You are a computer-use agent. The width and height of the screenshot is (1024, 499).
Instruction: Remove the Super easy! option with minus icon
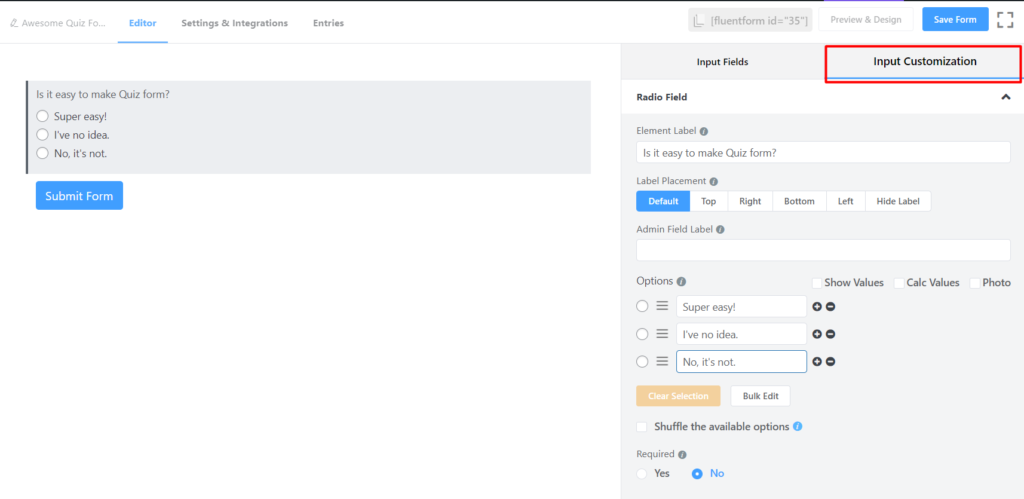pos(830,306)
